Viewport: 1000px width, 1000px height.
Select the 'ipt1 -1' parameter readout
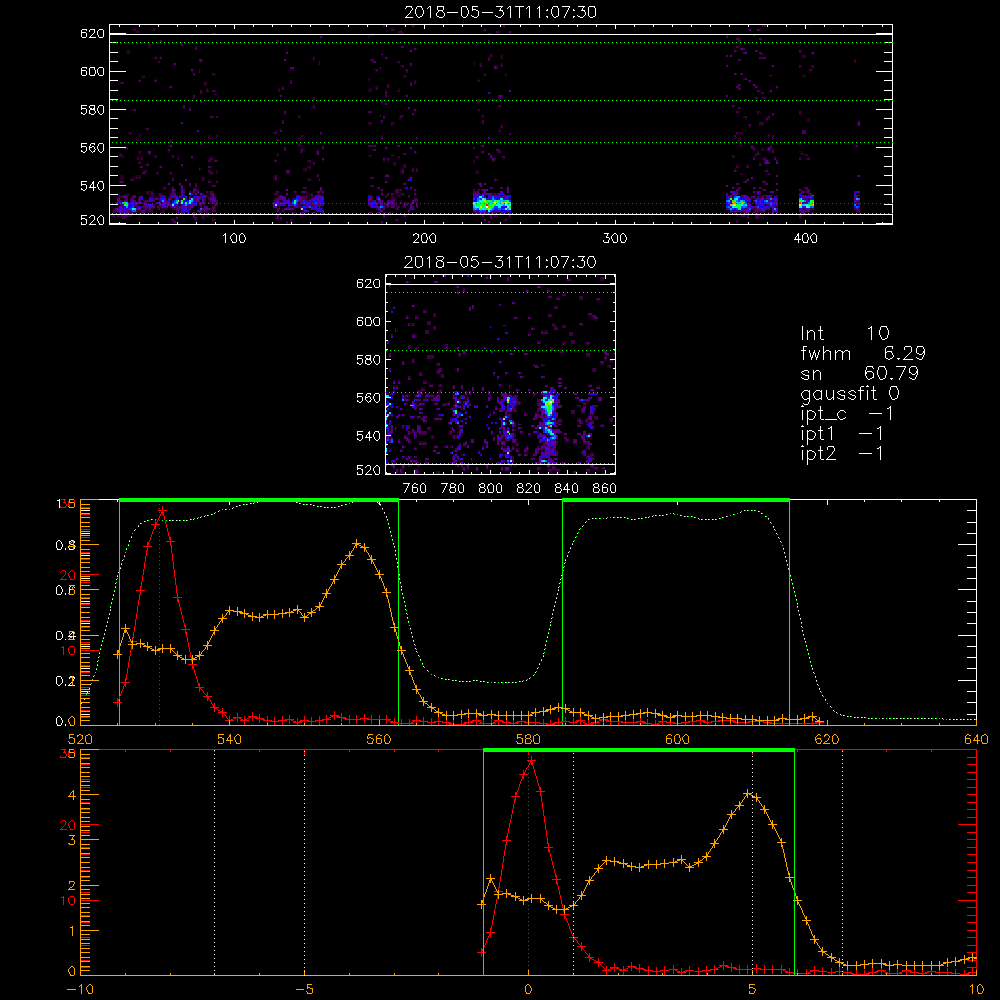pos(842,434)
